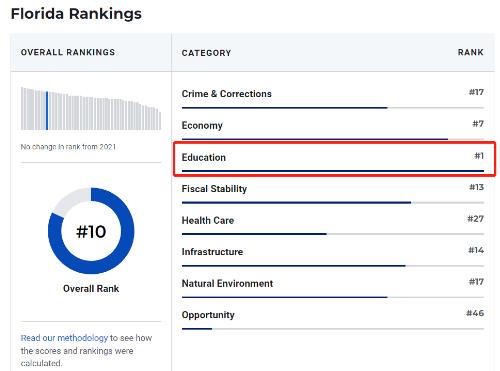
Task: Click the #10 overall rank donut chart
Action: point(91,231)
